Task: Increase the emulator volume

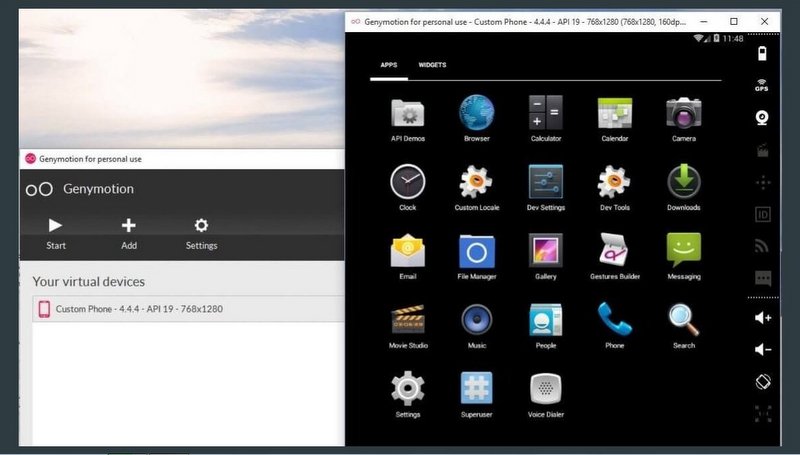Action: pyautogui.click(x=763, y=318)
